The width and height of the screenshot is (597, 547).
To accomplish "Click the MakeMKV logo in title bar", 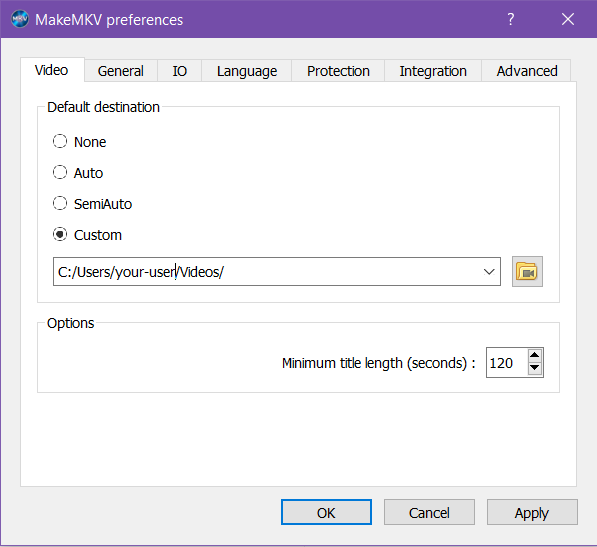I will [x=19, y=19].
